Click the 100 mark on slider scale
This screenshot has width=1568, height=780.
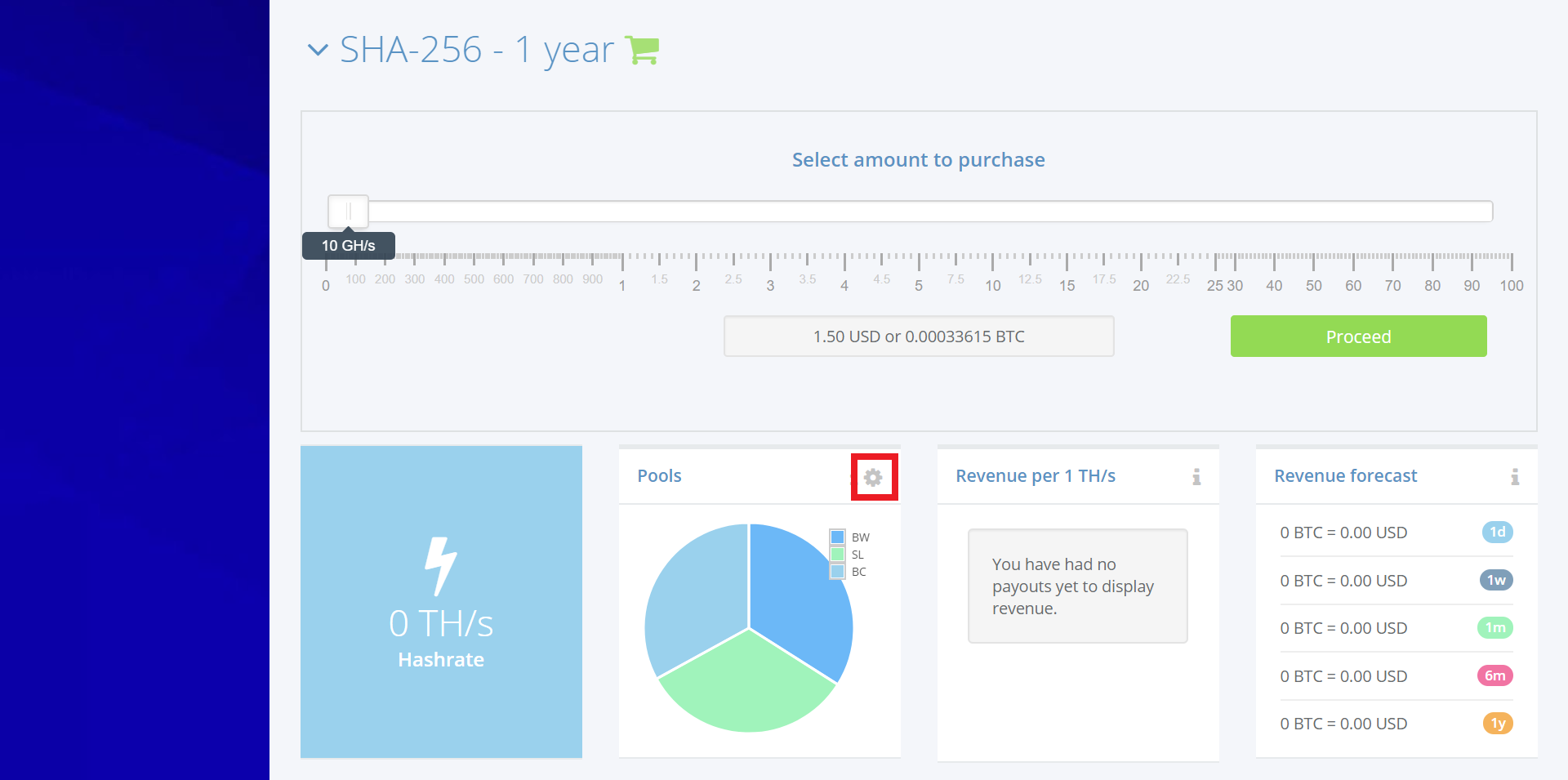[1512, 286]
